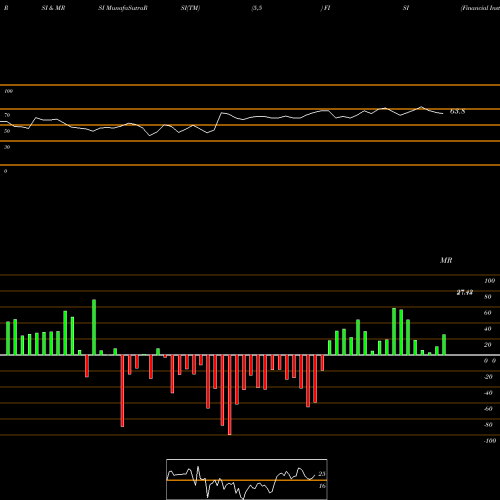Click the 80 label on the MR right axis
500x500 pixels.
click(x=488, y=297)
